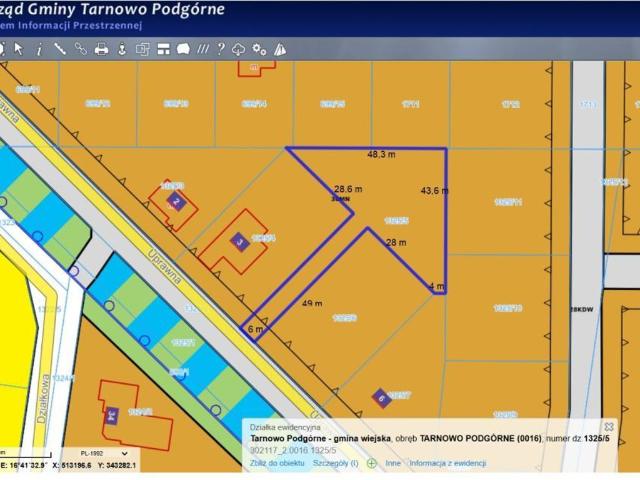Print the map using printer icon
640x480 pixels.
101,48
